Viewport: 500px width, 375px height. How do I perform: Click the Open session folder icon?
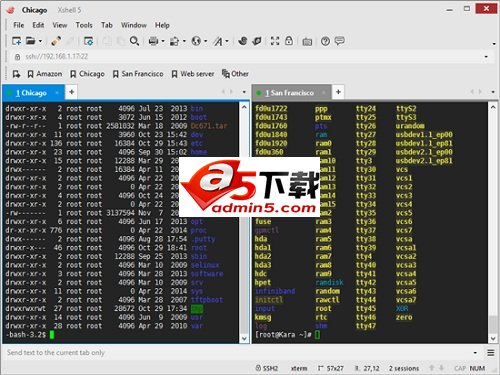[31, 41]
